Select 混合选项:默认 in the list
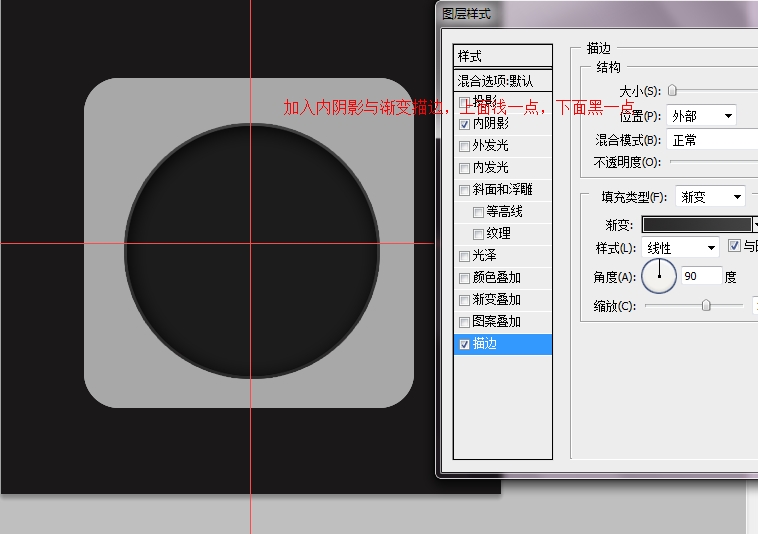The height and width of the screenshot is (534, 758). pyautogui.click(x=503, y=81)
